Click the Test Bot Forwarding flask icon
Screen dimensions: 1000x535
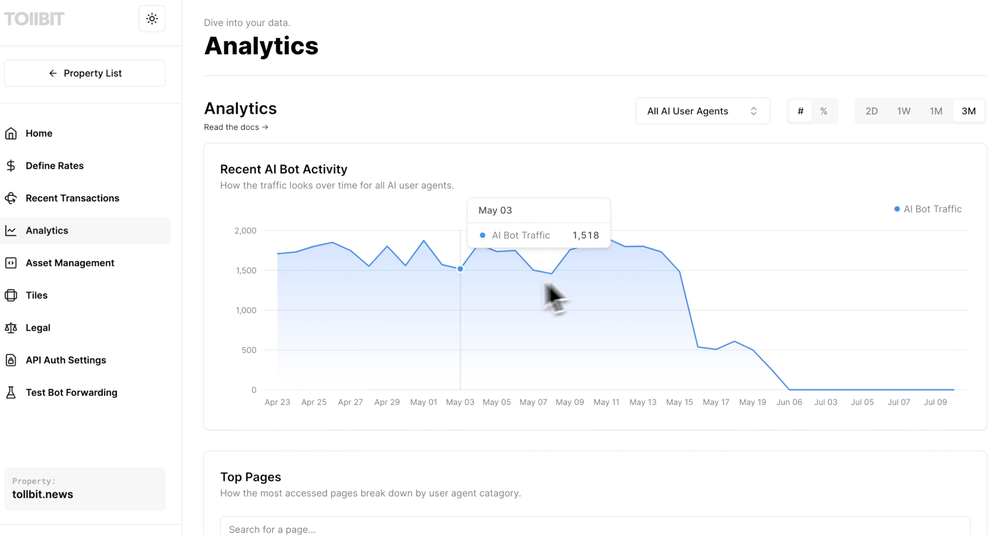[11, 393]
